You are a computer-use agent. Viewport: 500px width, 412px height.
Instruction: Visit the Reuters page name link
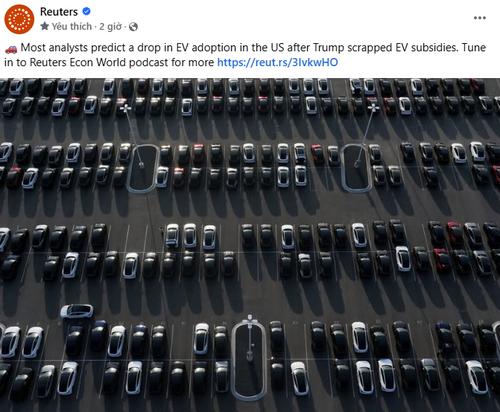tap(59, 12)
